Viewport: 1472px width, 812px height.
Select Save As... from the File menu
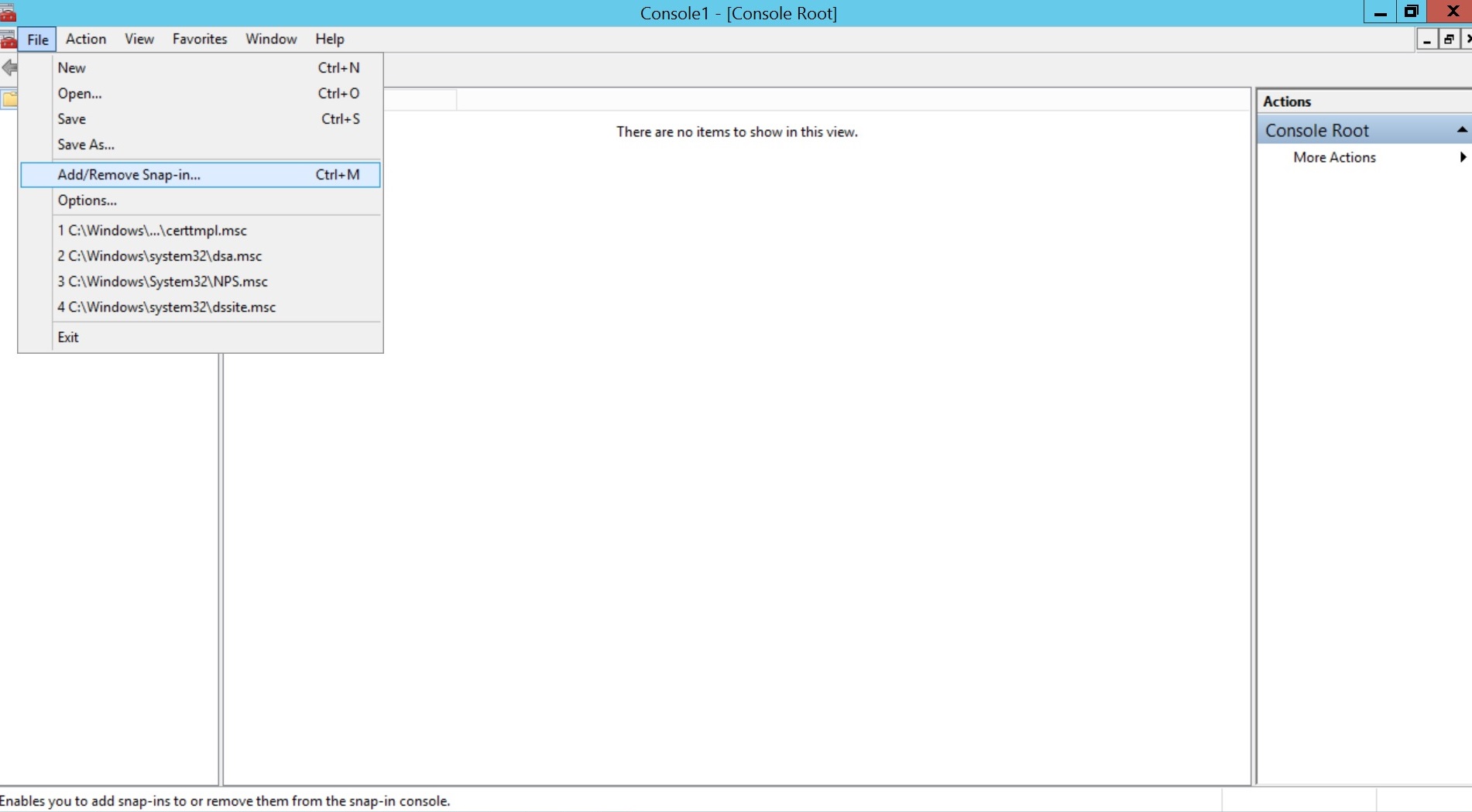[85, 144]
